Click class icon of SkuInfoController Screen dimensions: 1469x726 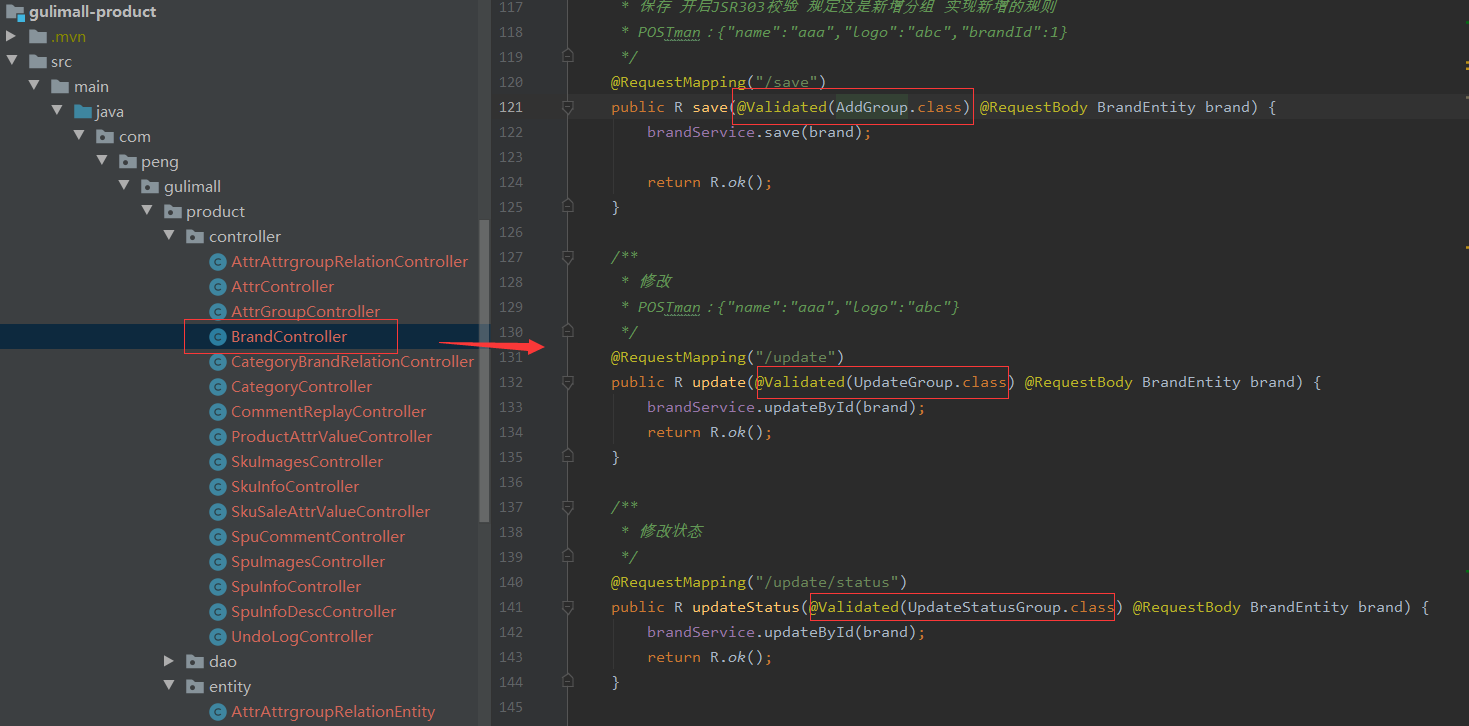point(217,487)
